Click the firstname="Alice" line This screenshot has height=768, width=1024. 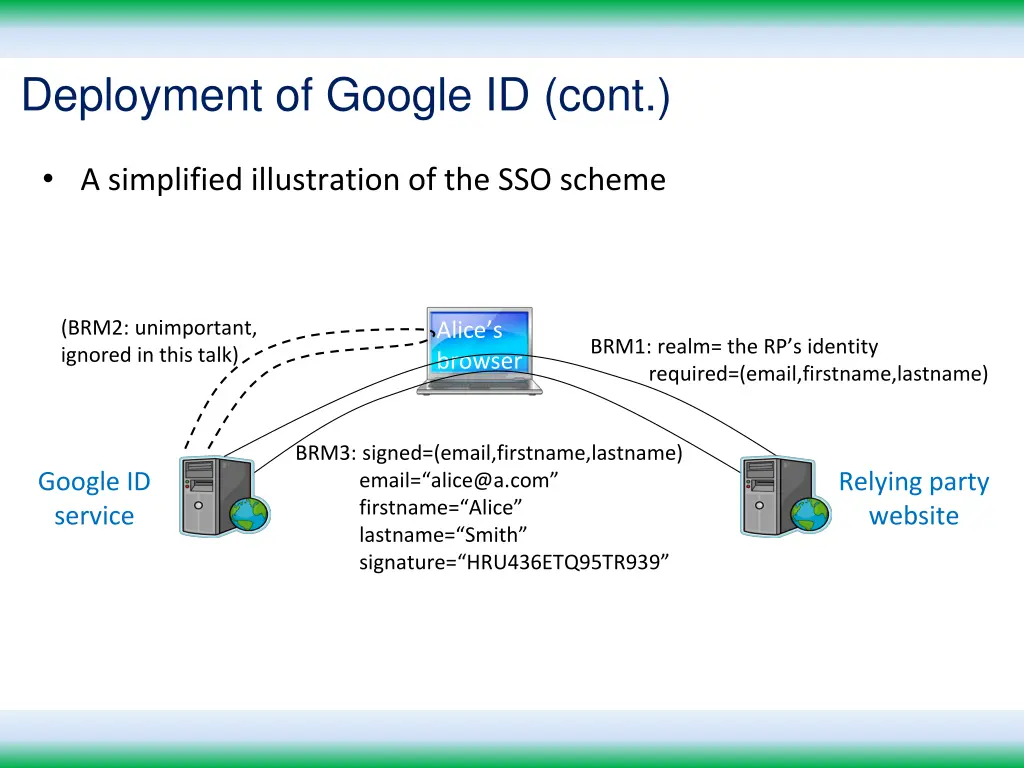(441, 507)
